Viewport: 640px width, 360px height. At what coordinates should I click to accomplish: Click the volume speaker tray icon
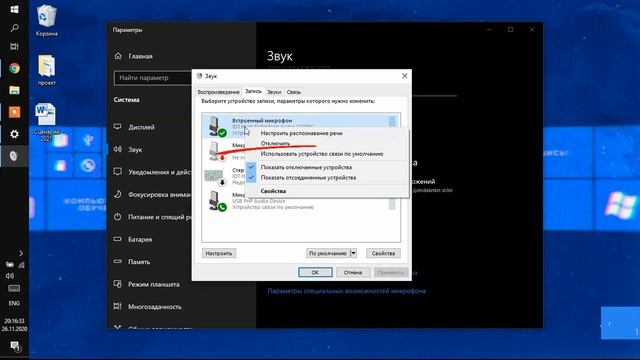pos(10,276)
